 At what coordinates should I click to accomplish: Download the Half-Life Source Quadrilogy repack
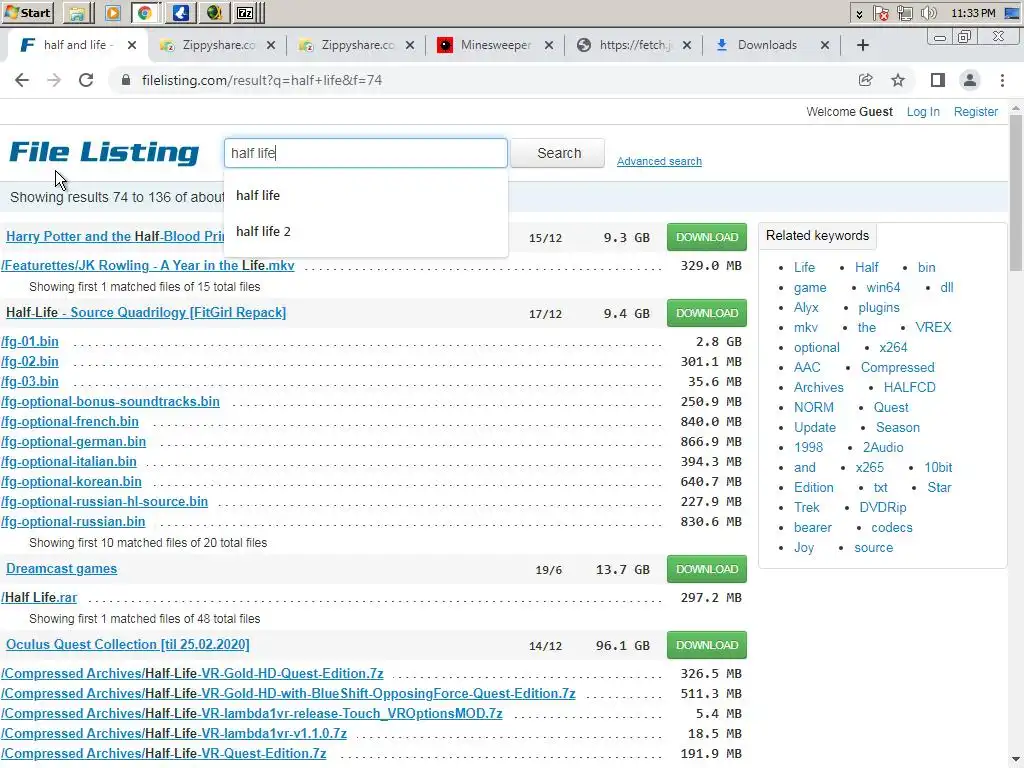tap(707, 313)
